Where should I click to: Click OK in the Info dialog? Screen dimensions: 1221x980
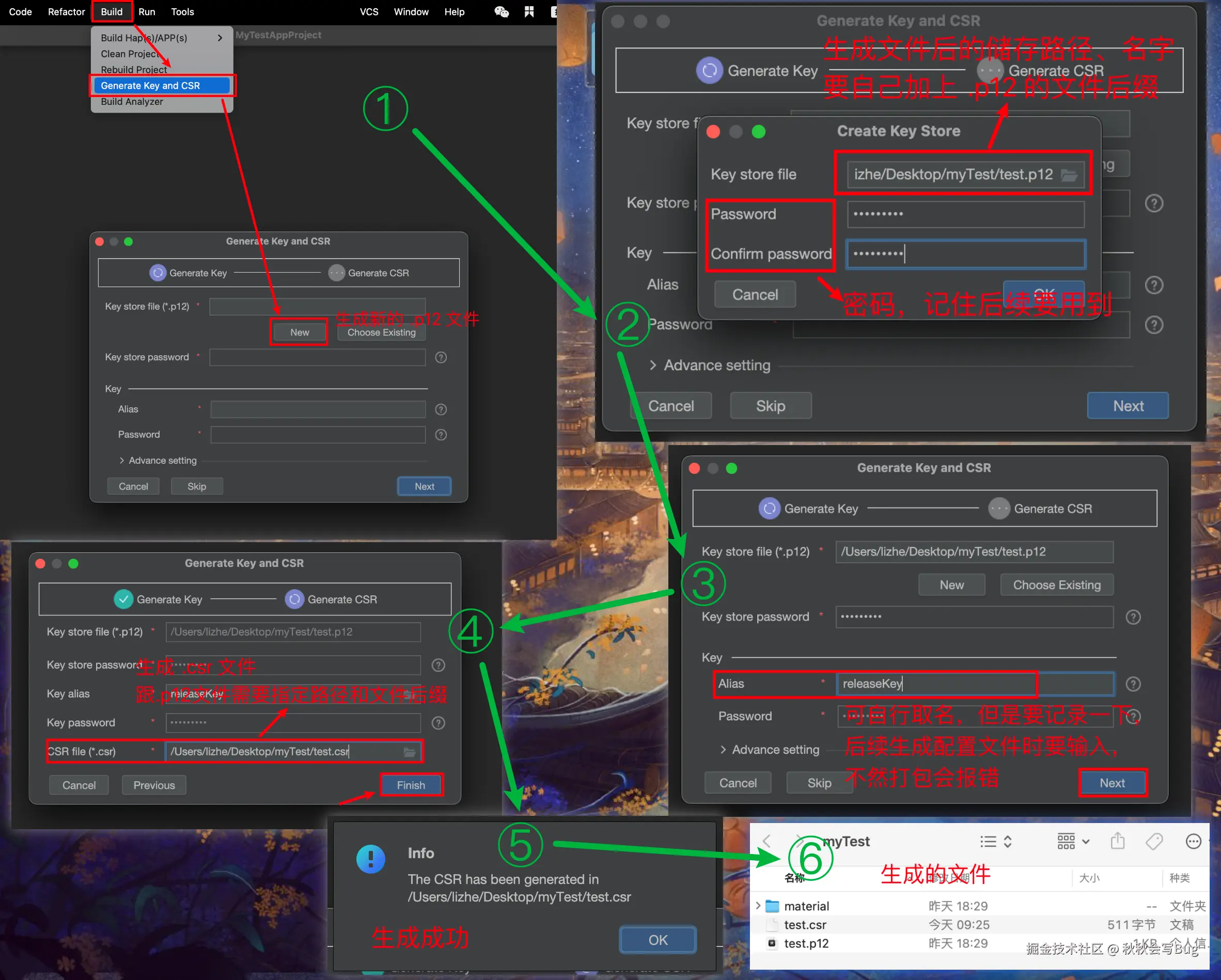click(658, 940)
